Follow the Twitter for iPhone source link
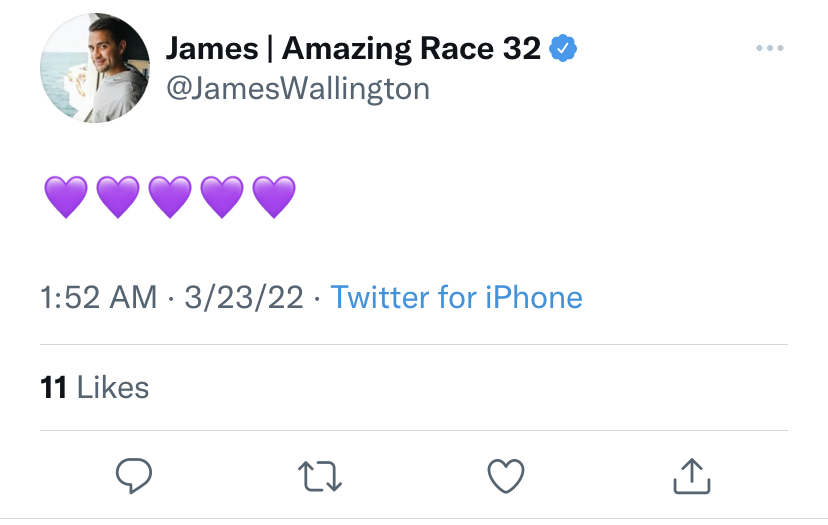Viewport: 828px width, 525px height. pos(457,297)
